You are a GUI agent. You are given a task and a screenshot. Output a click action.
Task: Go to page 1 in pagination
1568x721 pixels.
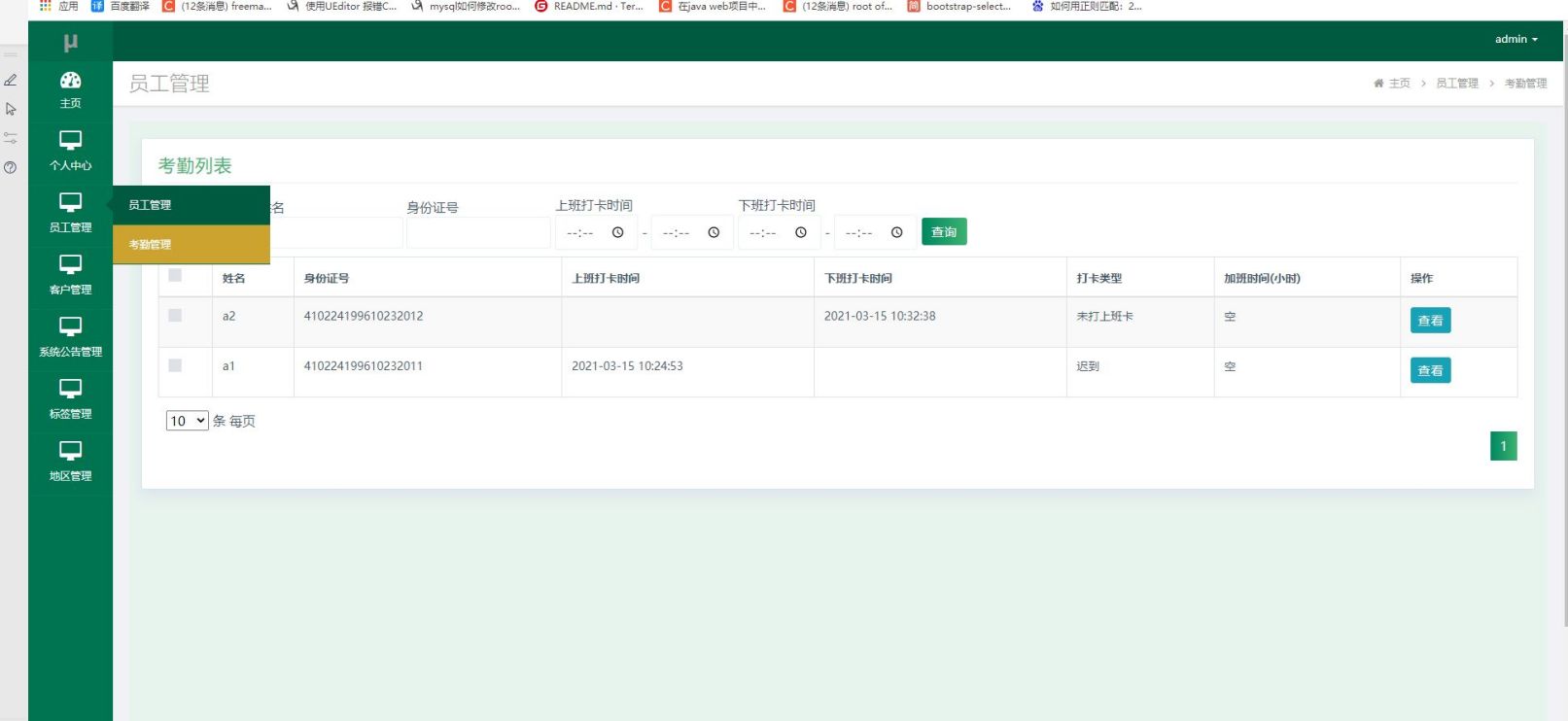[1503, 446]
